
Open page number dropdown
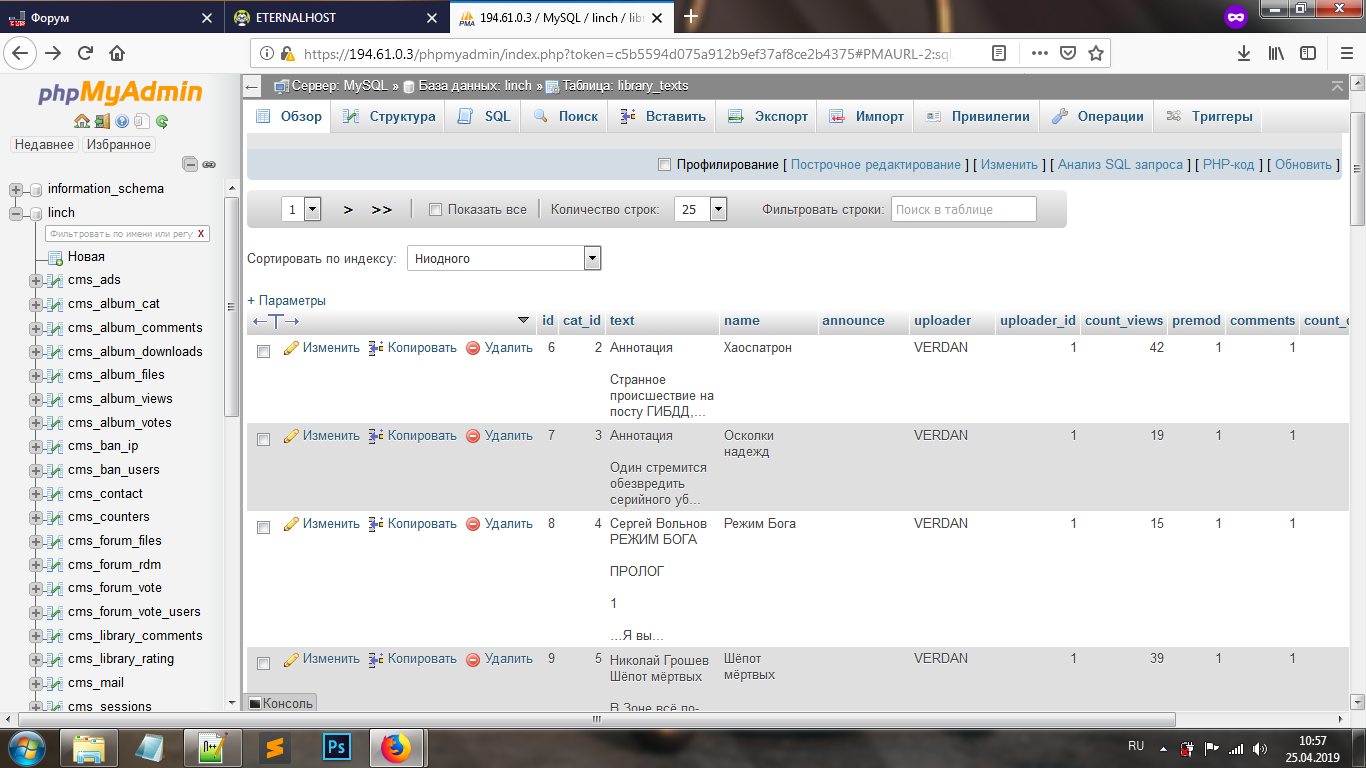[x=301, y=209]
